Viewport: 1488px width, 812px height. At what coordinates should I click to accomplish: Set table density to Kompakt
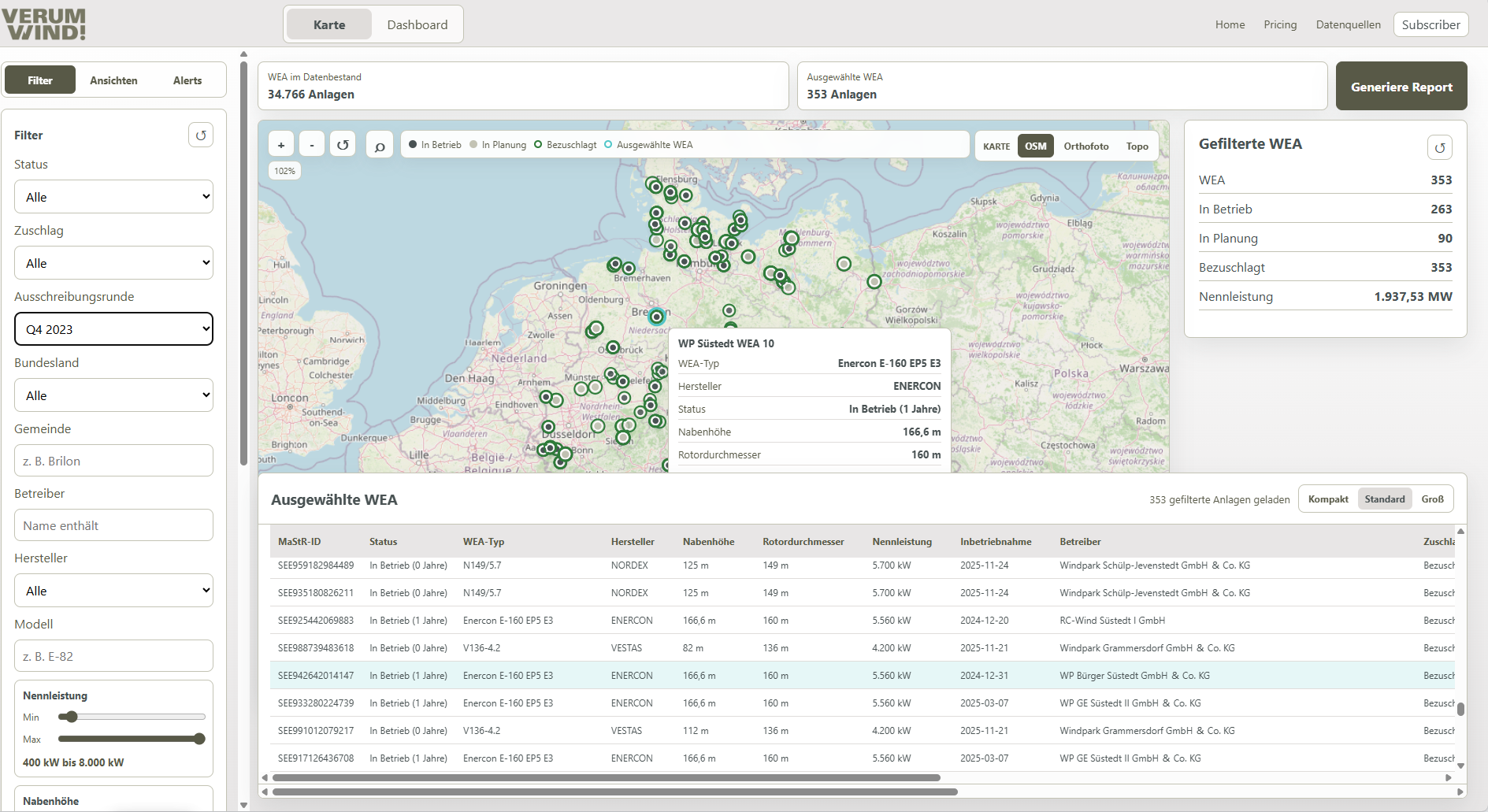tap(1328, 499)
